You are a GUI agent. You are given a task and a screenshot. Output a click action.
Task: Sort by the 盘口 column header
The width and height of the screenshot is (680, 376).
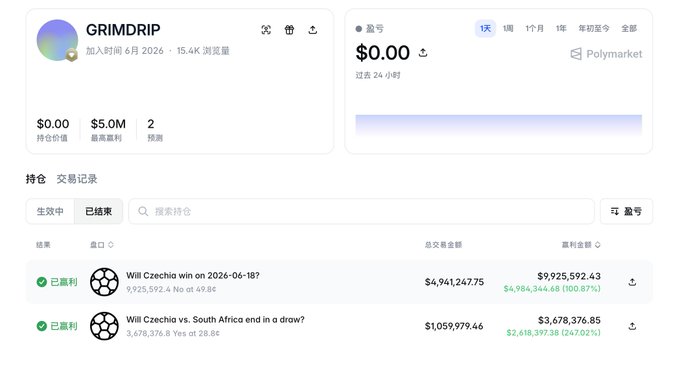(101, 245)
